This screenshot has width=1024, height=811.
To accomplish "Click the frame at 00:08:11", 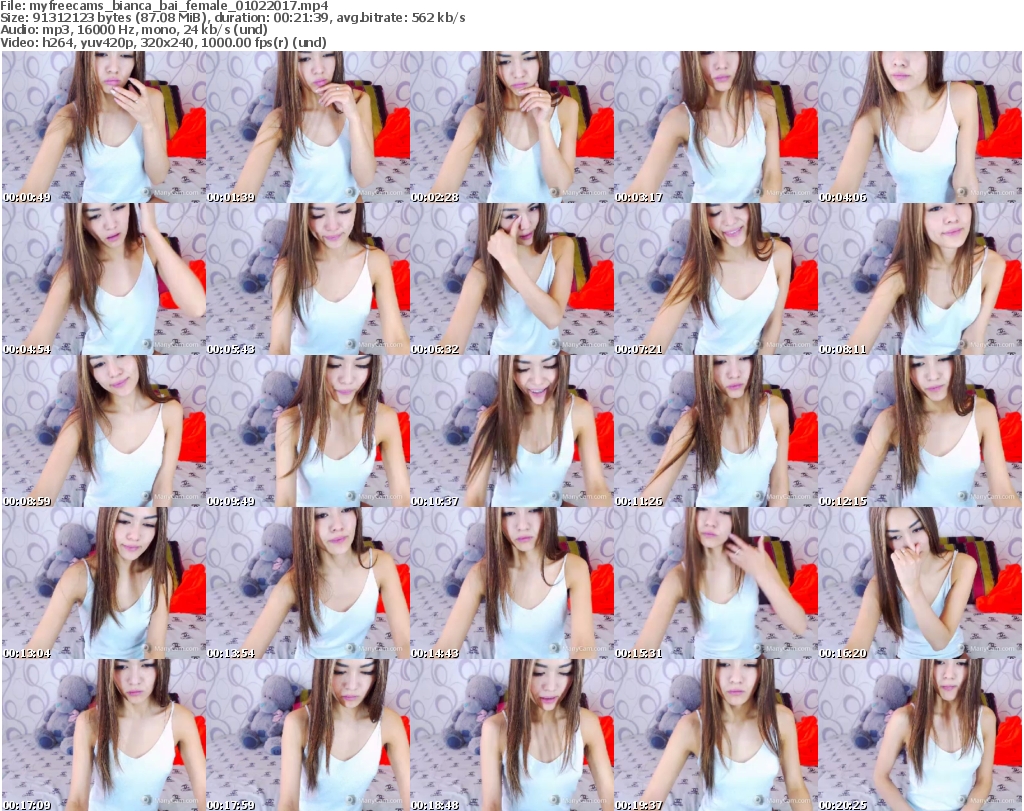I will 920,279.
